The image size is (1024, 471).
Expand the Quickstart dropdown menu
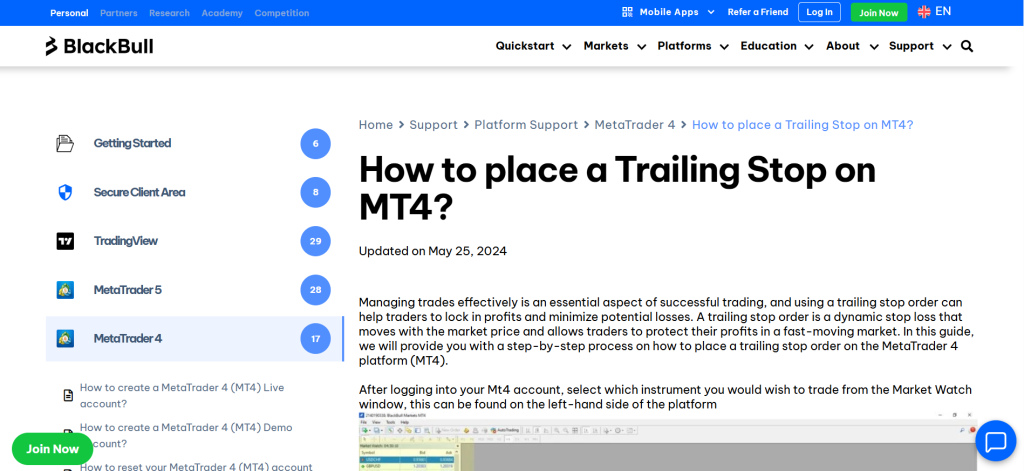pos(533,46)
